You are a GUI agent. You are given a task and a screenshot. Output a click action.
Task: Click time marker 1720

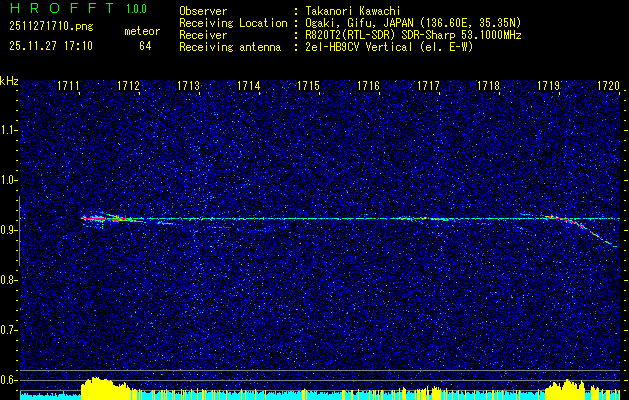pyautogui.click(x=609, y=86)
